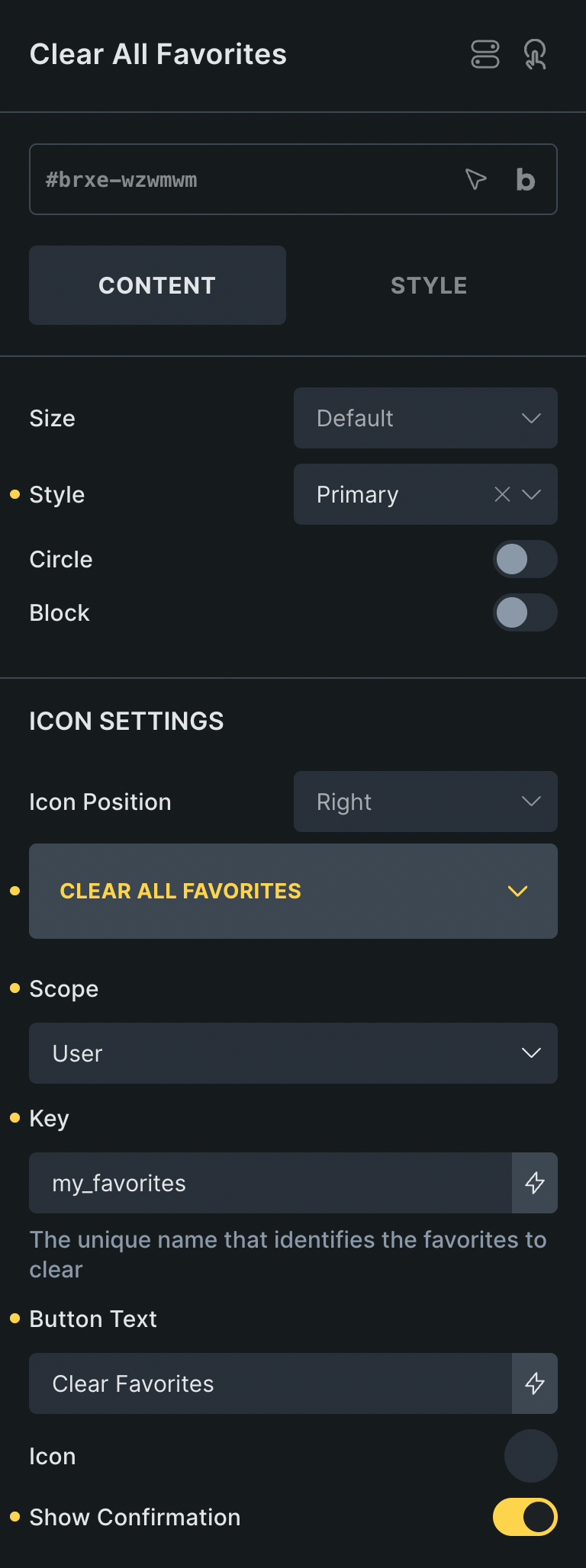
Task: Open dynamic data for Button Text
Action: 534,1383
